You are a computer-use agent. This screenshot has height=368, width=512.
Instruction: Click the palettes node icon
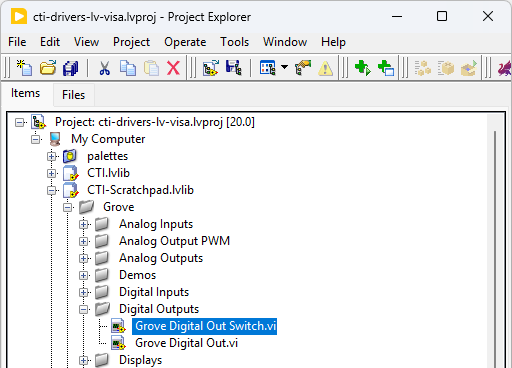(70, 156)
